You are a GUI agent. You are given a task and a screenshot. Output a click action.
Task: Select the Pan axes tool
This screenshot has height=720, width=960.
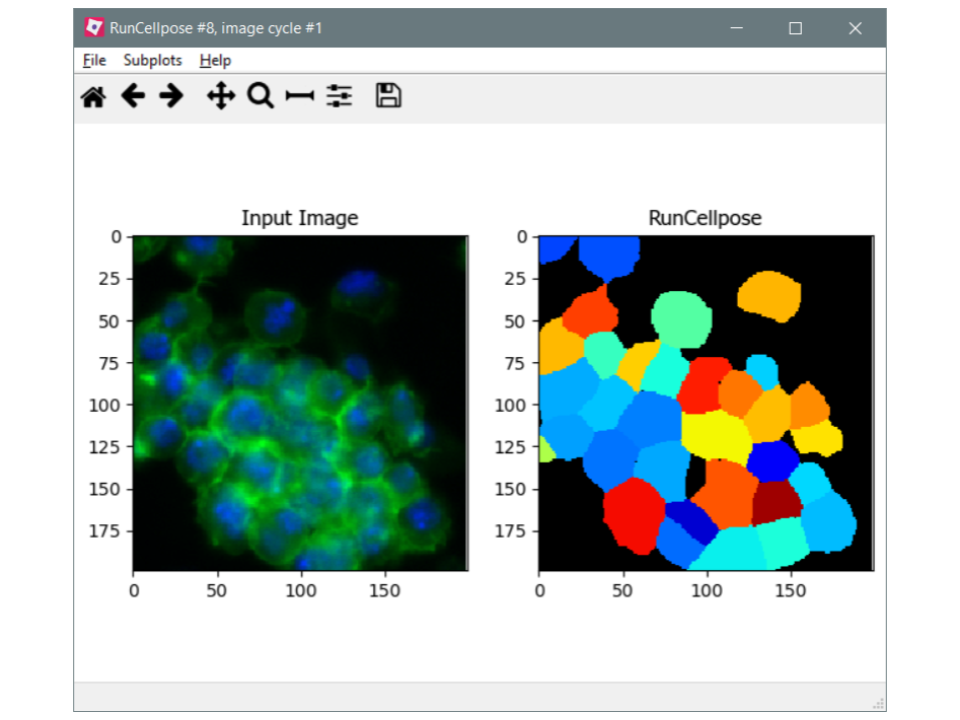[x=220, y=96]
